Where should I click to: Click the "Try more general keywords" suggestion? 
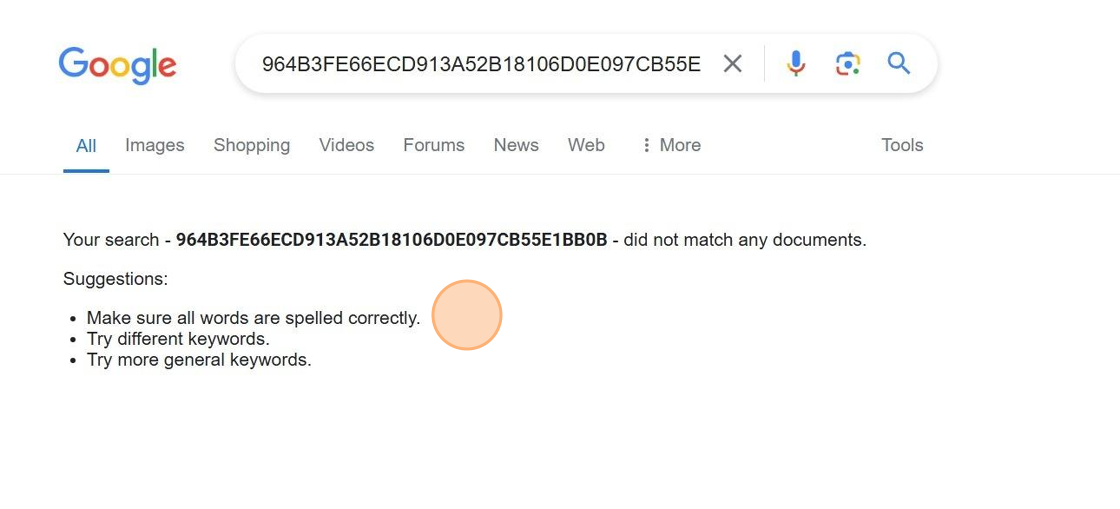click(199, 360)
